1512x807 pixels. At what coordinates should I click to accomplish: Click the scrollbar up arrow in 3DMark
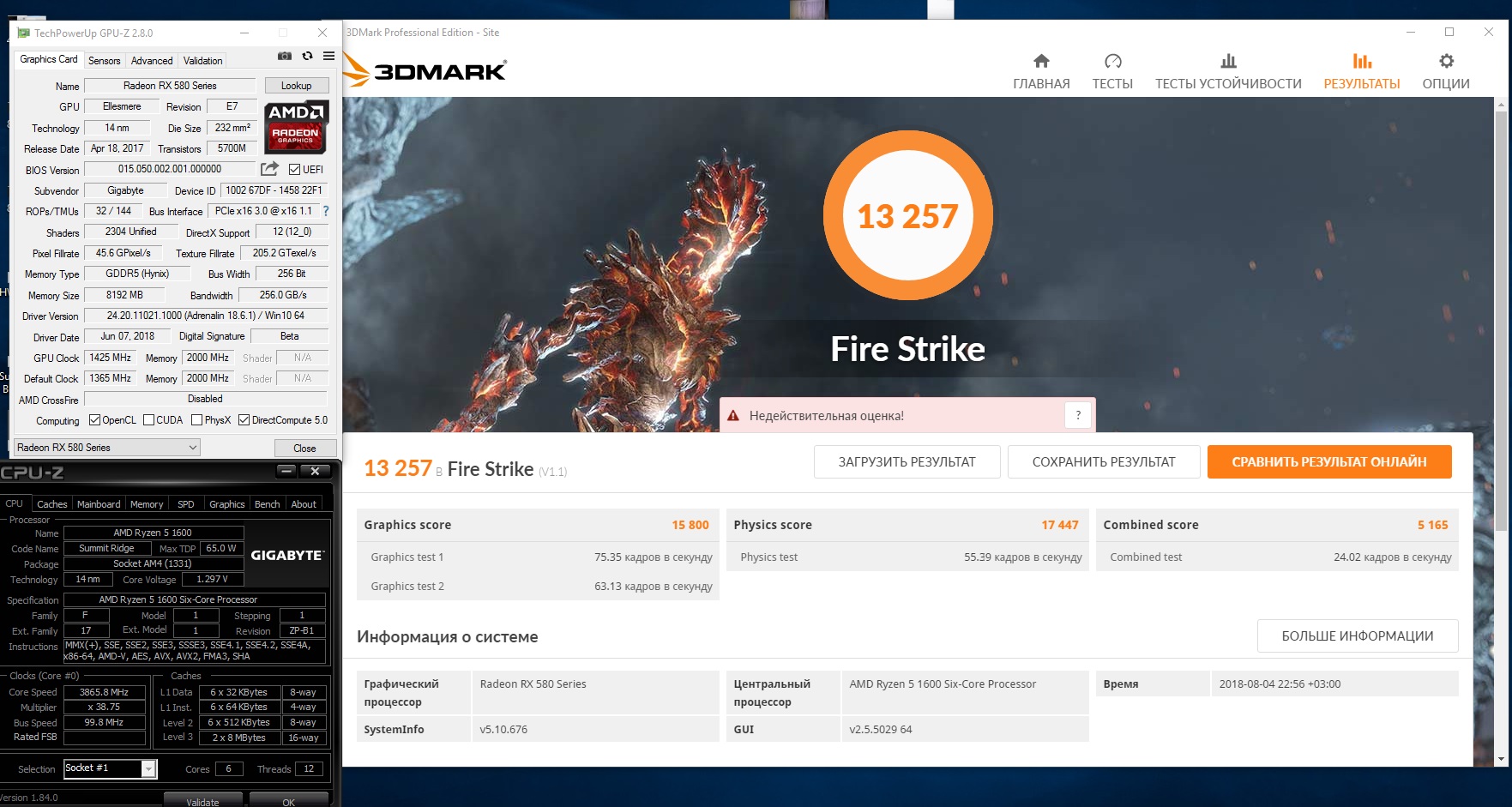[1500, 105]
